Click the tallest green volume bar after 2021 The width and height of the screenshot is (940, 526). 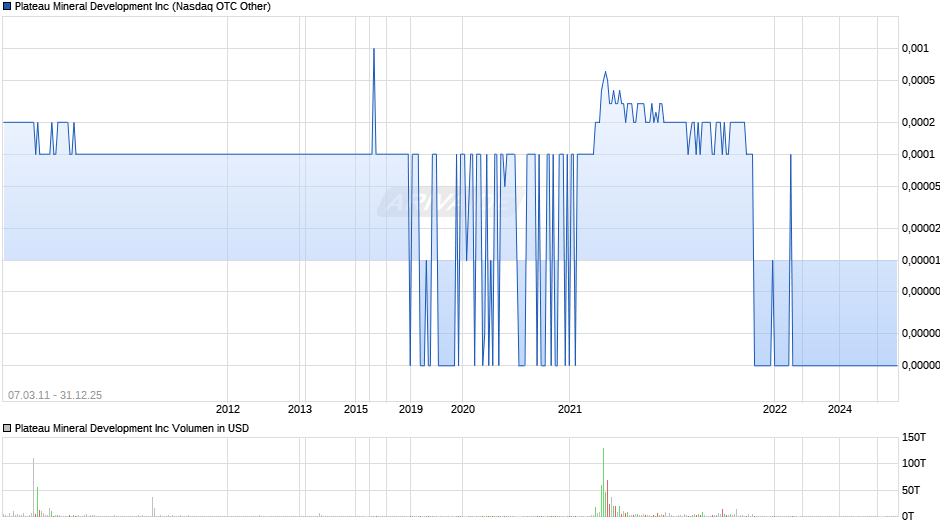click(604, 482)
